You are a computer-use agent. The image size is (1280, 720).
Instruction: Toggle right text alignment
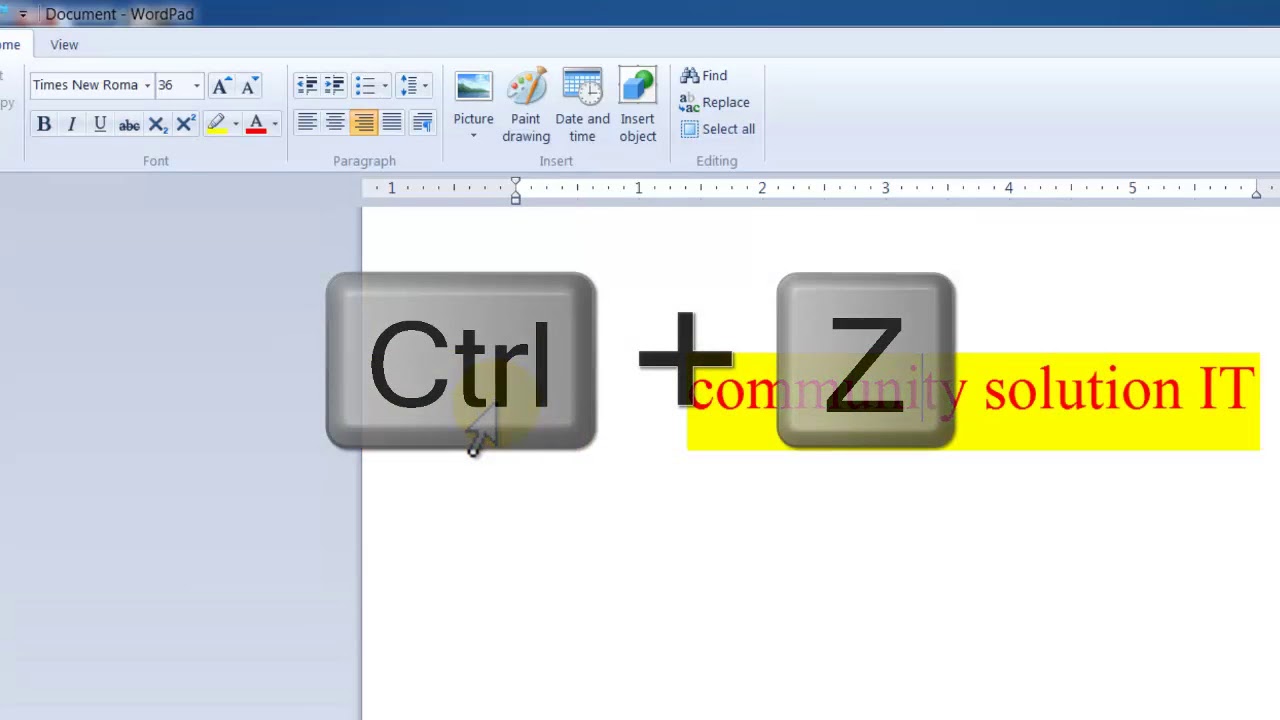point(364,123)
